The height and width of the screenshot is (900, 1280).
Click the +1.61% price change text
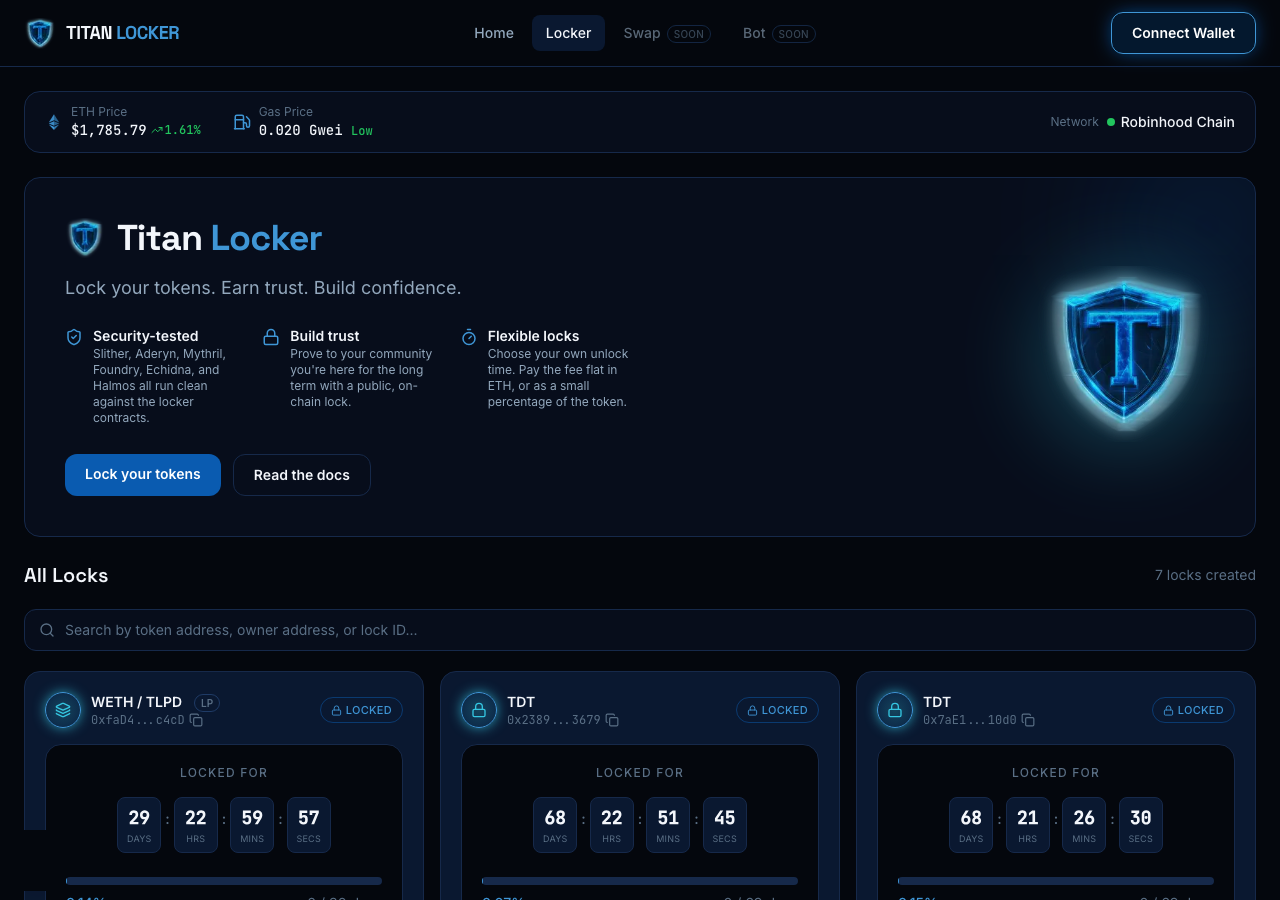(x=182, y=130)
